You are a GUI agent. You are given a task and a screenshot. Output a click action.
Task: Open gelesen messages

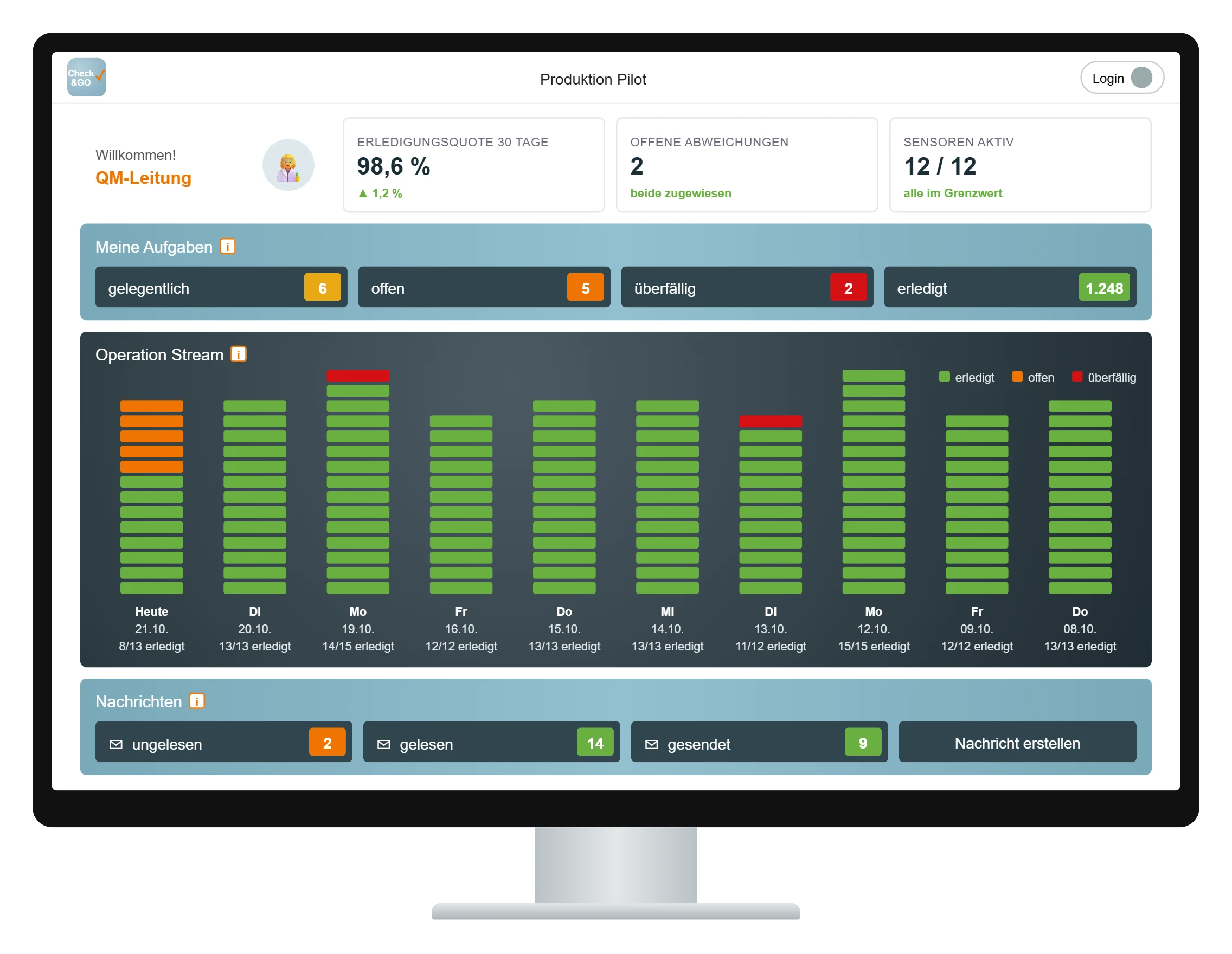pyautogui.click(x=491, y=743)
